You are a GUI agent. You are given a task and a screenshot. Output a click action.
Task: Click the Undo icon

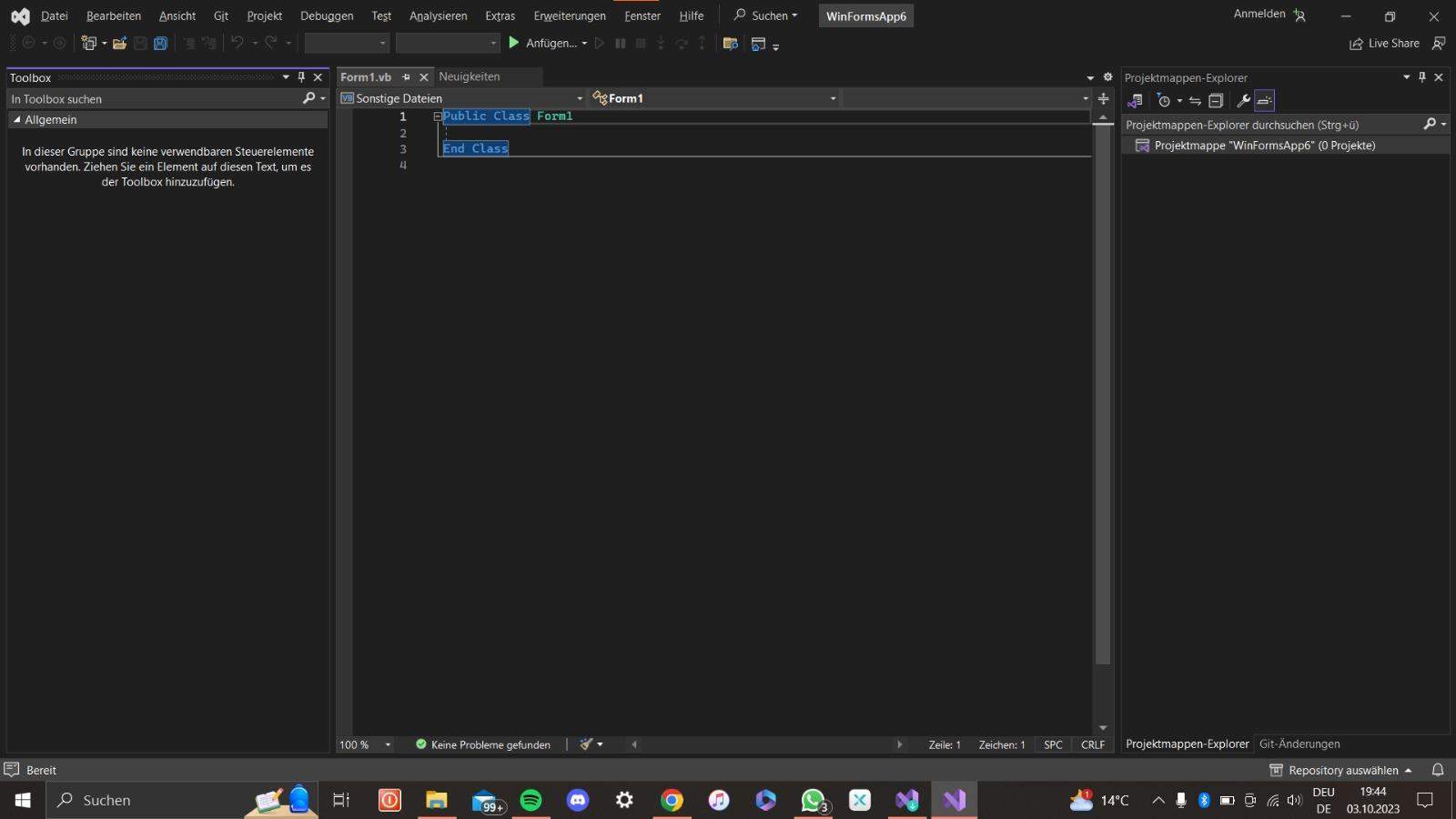(x=237, y=43)
